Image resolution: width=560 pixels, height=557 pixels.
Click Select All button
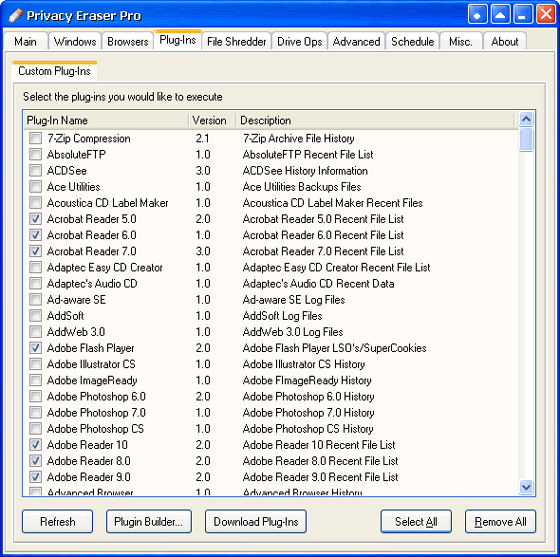tap(416, 521)
